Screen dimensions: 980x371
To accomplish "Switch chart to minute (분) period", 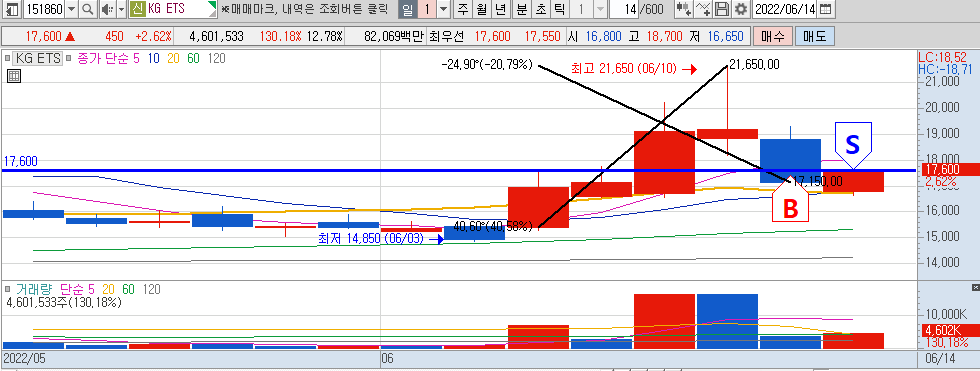I will [x=521, y=9].
